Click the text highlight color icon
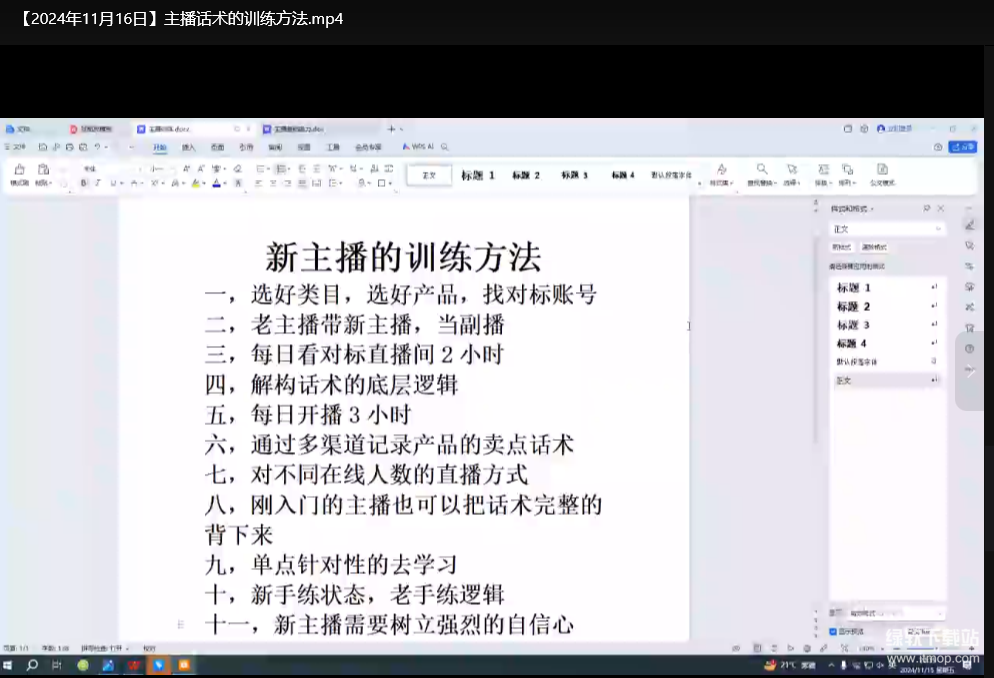The height and width of the screenshot is (678, 994). point(196,184)
